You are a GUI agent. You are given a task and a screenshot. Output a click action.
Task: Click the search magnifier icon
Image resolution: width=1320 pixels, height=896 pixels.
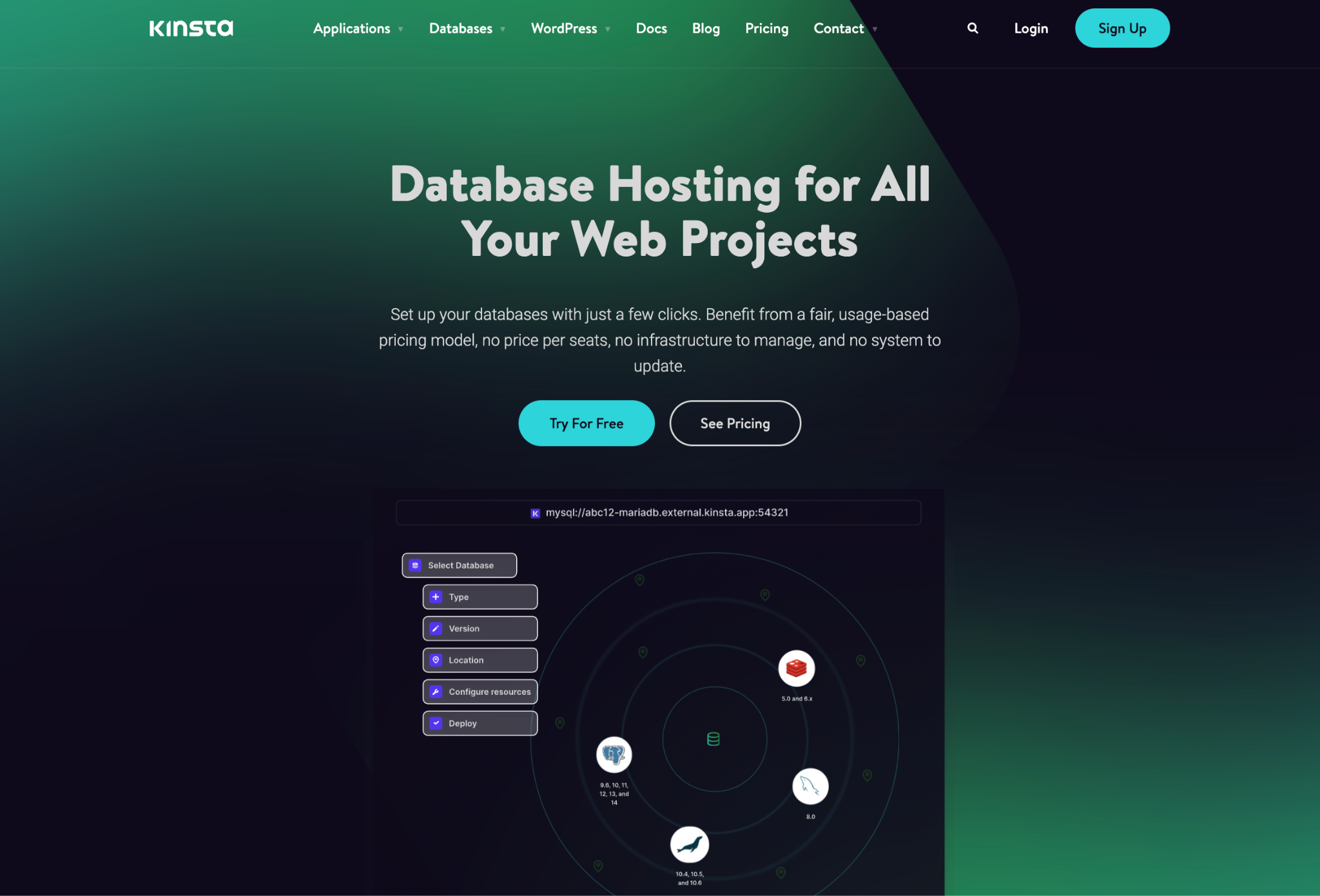(973, 27)
